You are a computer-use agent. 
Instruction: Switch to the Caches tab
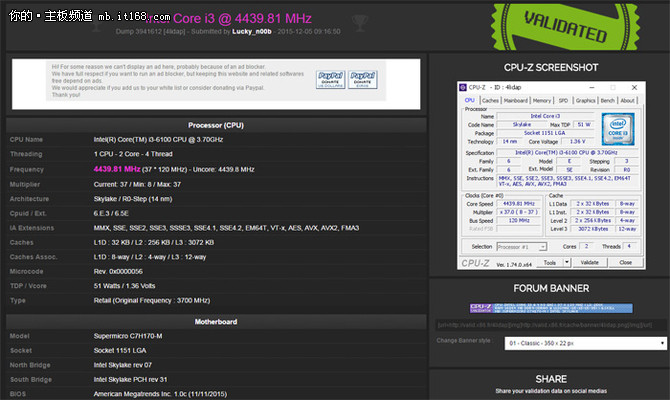click(490, 100)
